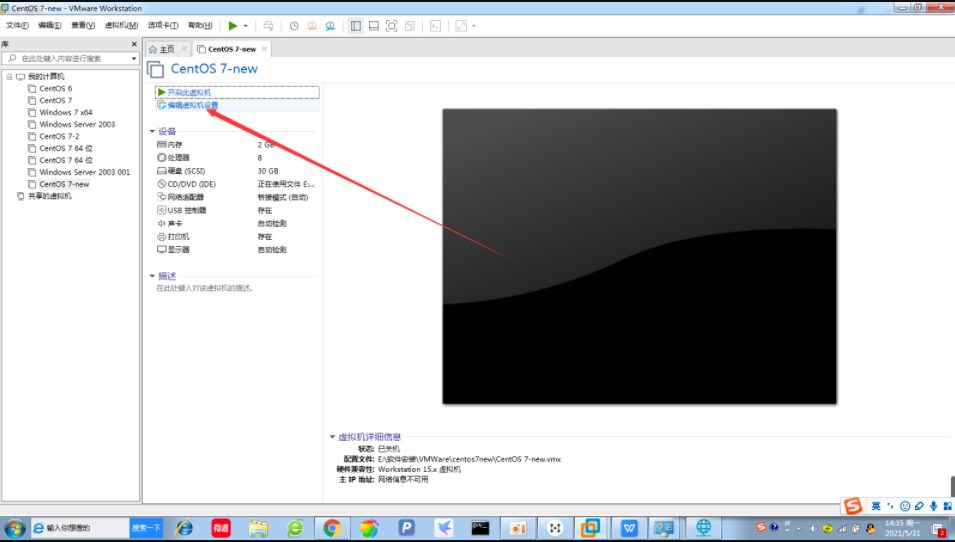
Task: Click the take snapshot toolbar icon
Action: point(294,26)
